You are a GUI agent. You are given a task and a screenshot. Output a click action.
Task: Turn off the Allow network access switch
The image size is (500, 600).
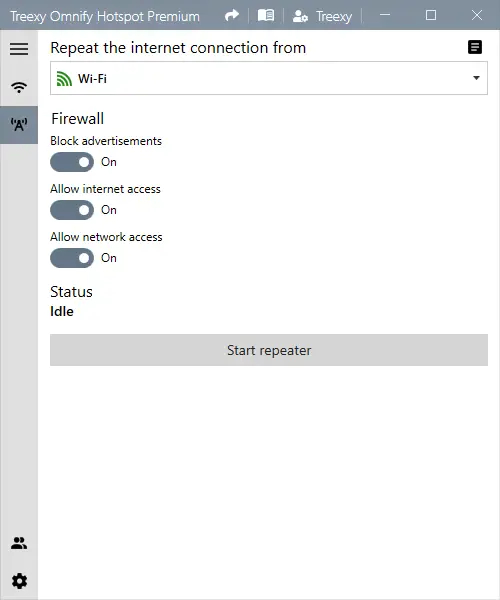tap(72, 258)
